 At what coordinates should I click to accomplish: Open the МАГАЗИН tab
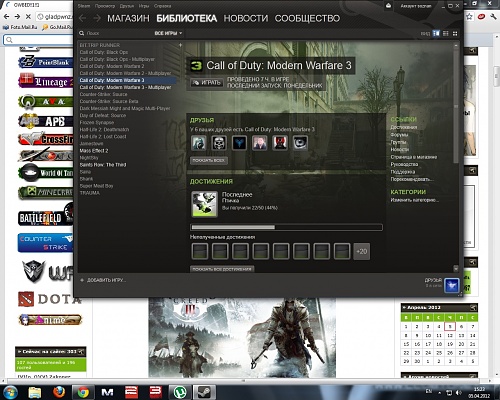pos(128,18)
